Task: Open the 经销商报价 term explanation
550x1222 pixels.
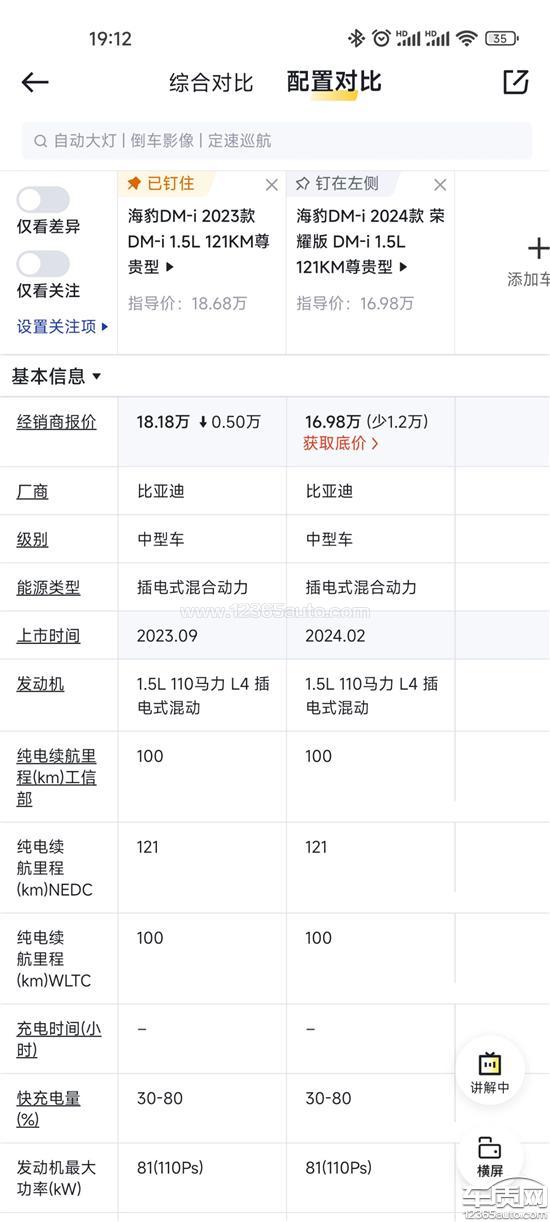Action: point(57,422)
